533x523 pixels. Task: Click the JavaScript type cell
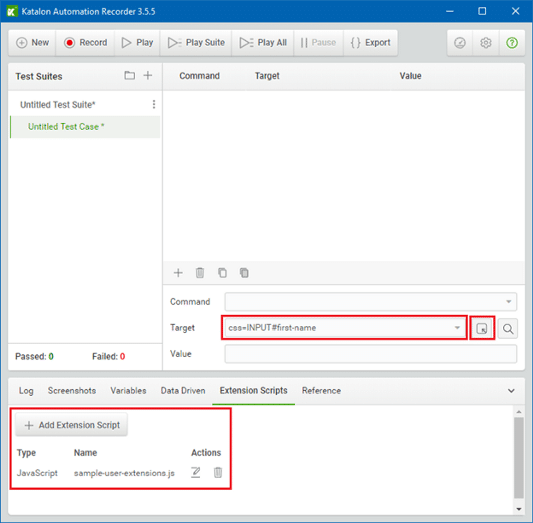[37, 473]
